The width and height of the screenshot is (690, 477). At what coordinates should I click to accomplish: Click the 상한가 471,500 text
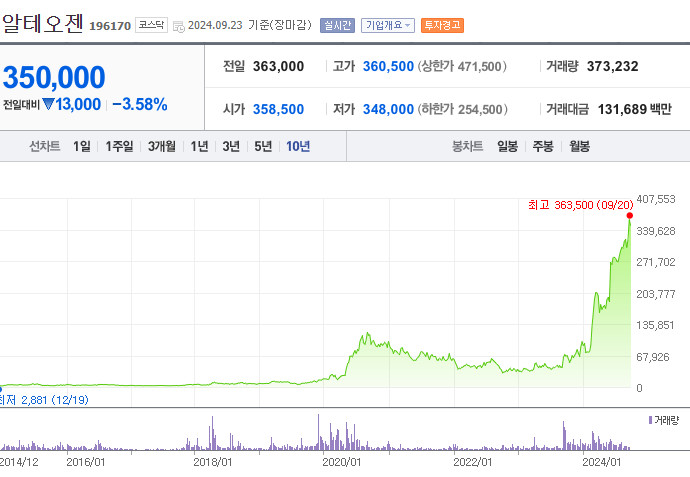pos(462,66)
